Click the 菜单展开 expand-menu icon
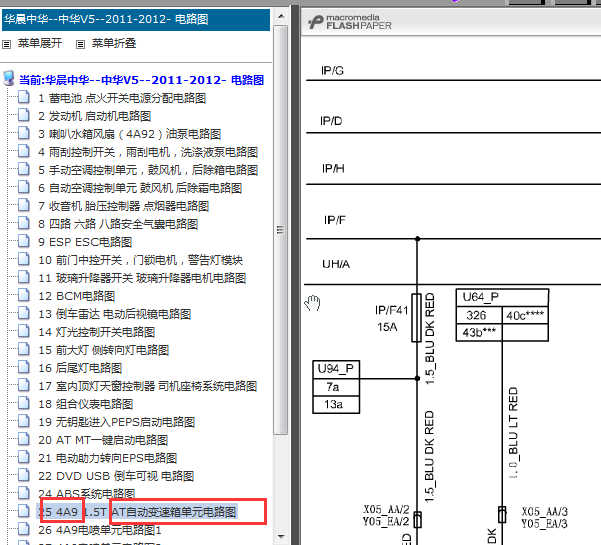Screen dimensions: 601x545 [x=7, y=44]
